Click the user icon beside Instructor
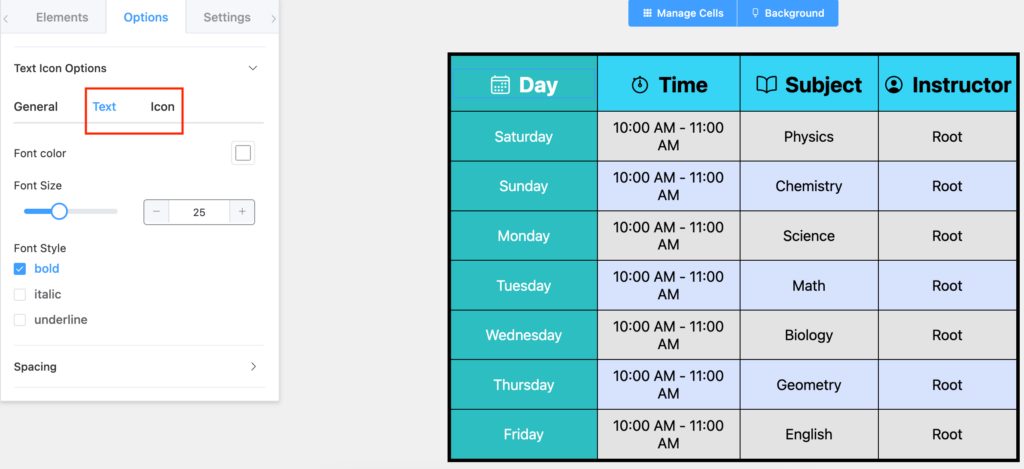Viewport: 1024px width, 469px height. pyautogui.click(x=893, y=85)
